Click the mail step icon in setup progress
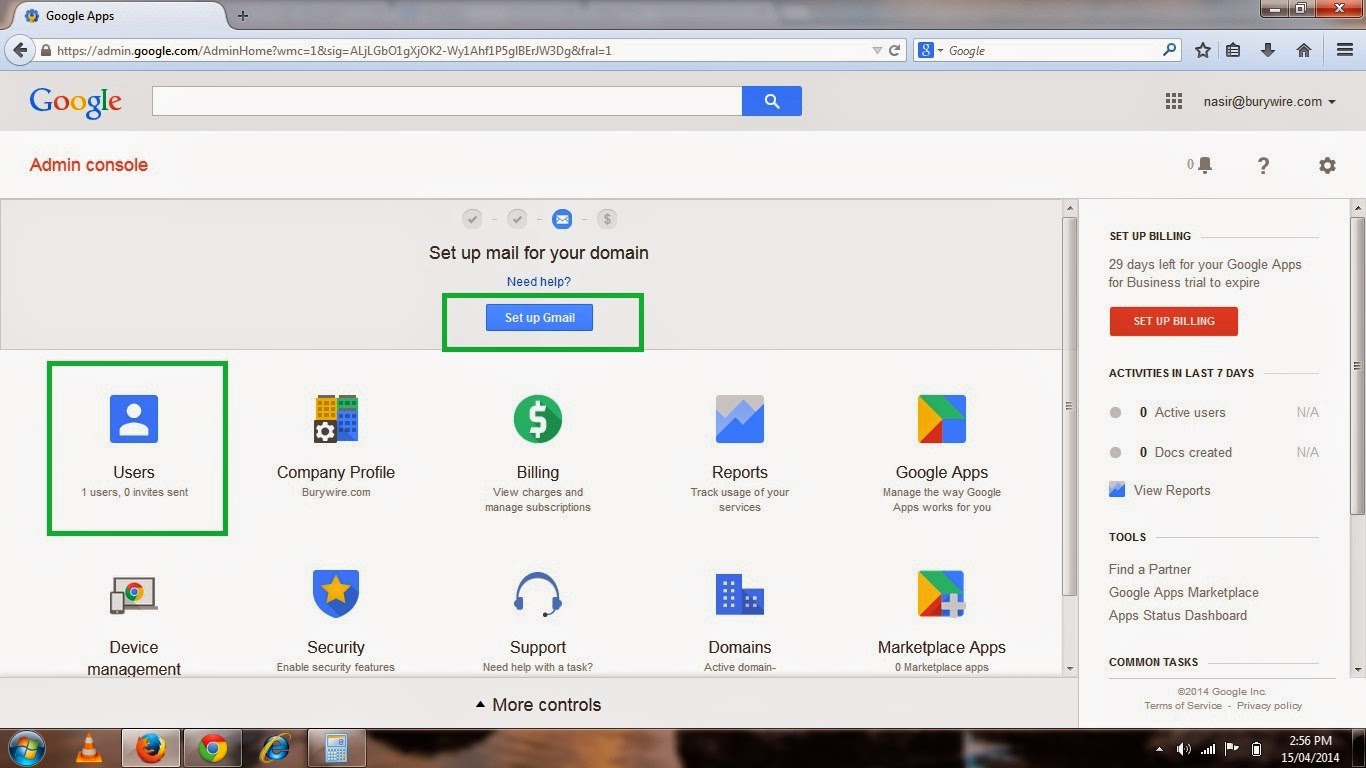This screenshot has width=1366, height=768. pos(562,218)
